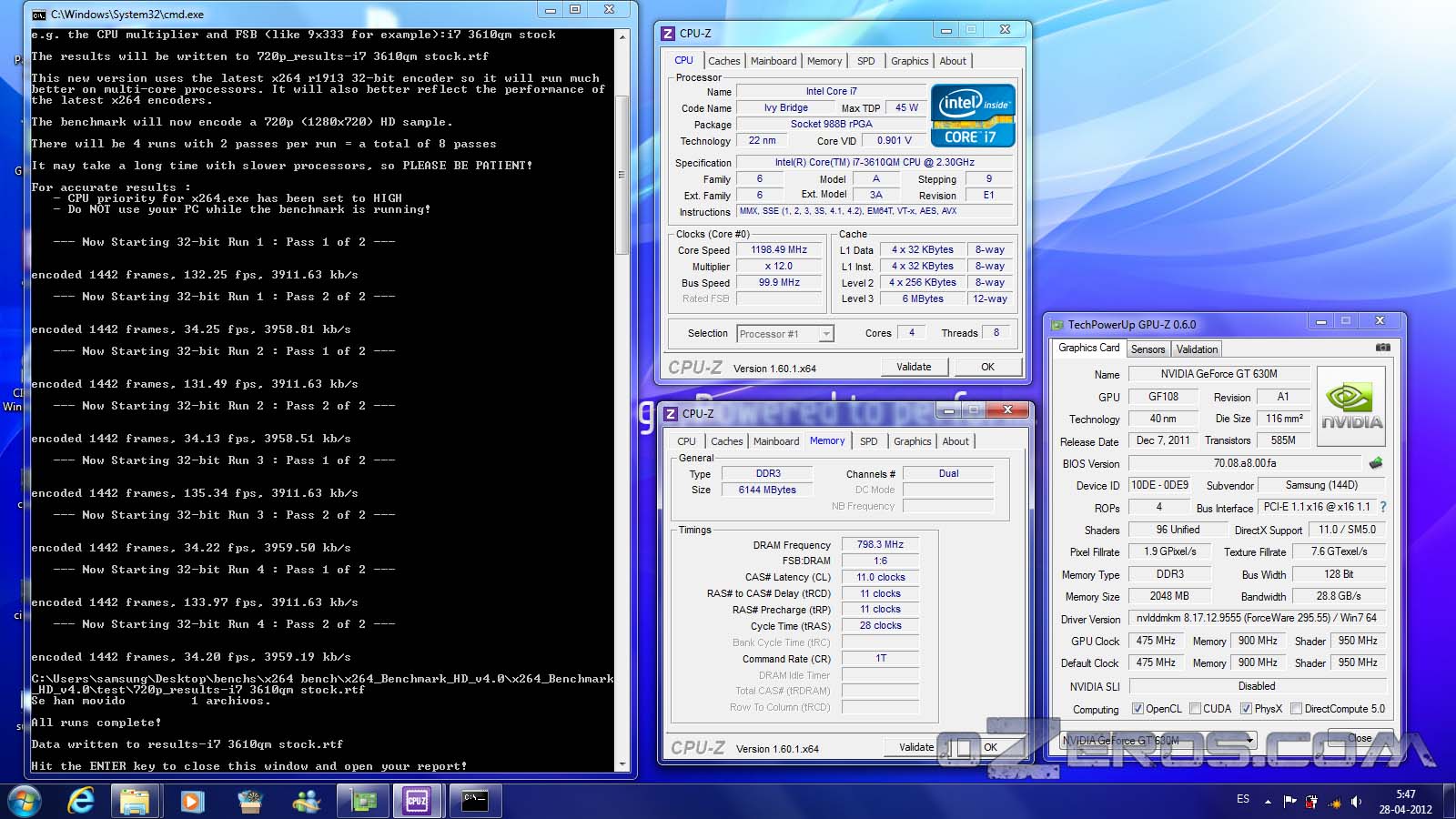Click the Action Center flag tray icon

[1289, 801]
